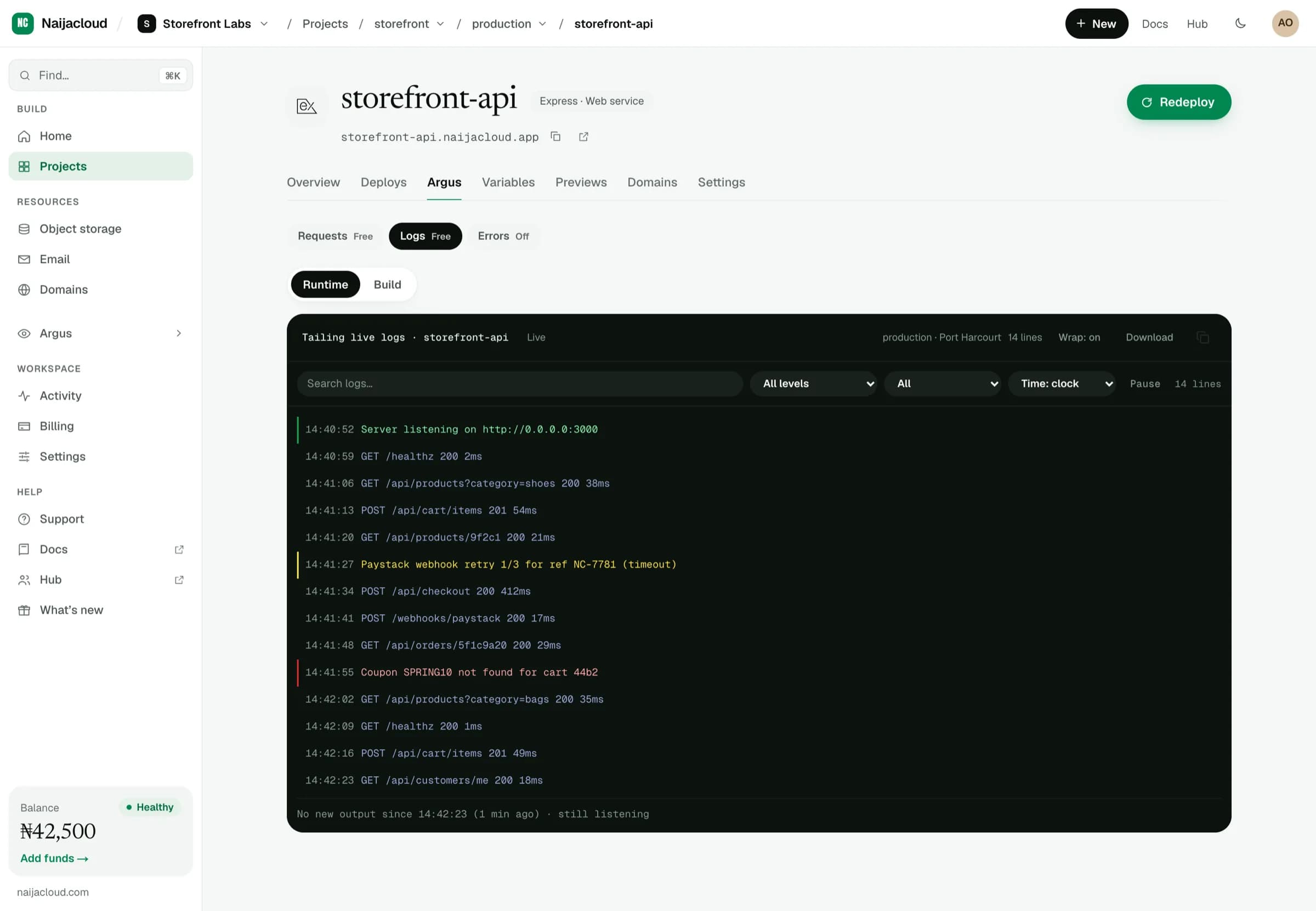Open Support help item
This screenshot has width=1316, height=911.
[101, 519]
